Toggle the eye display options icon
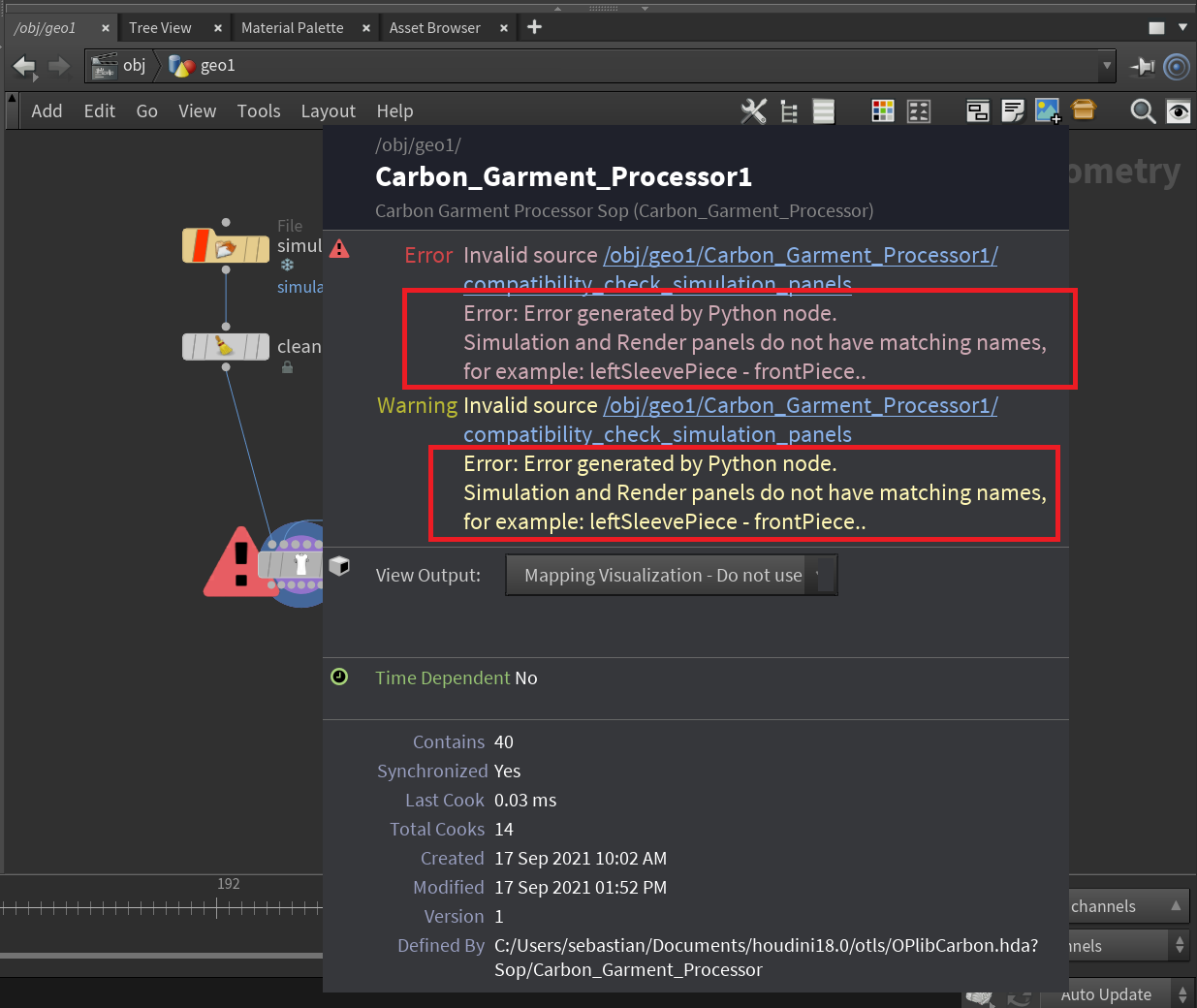This screenshot has height=1008, width=1197. 1178,111
